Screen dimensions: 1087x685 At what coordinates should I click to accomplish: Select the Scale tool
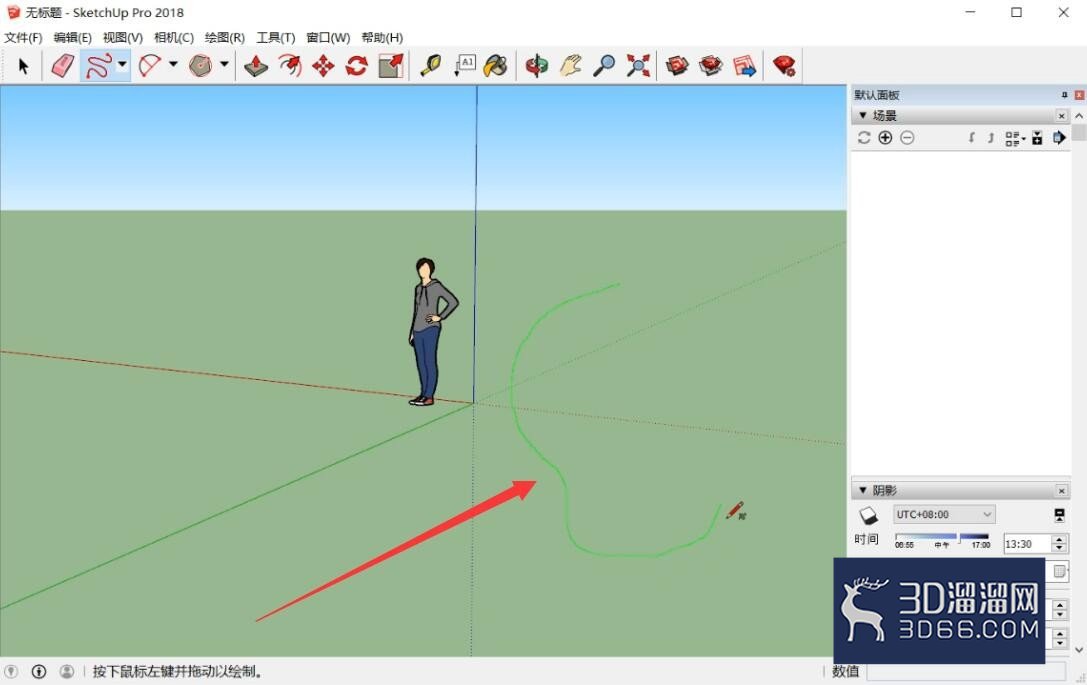coord(391,67)
